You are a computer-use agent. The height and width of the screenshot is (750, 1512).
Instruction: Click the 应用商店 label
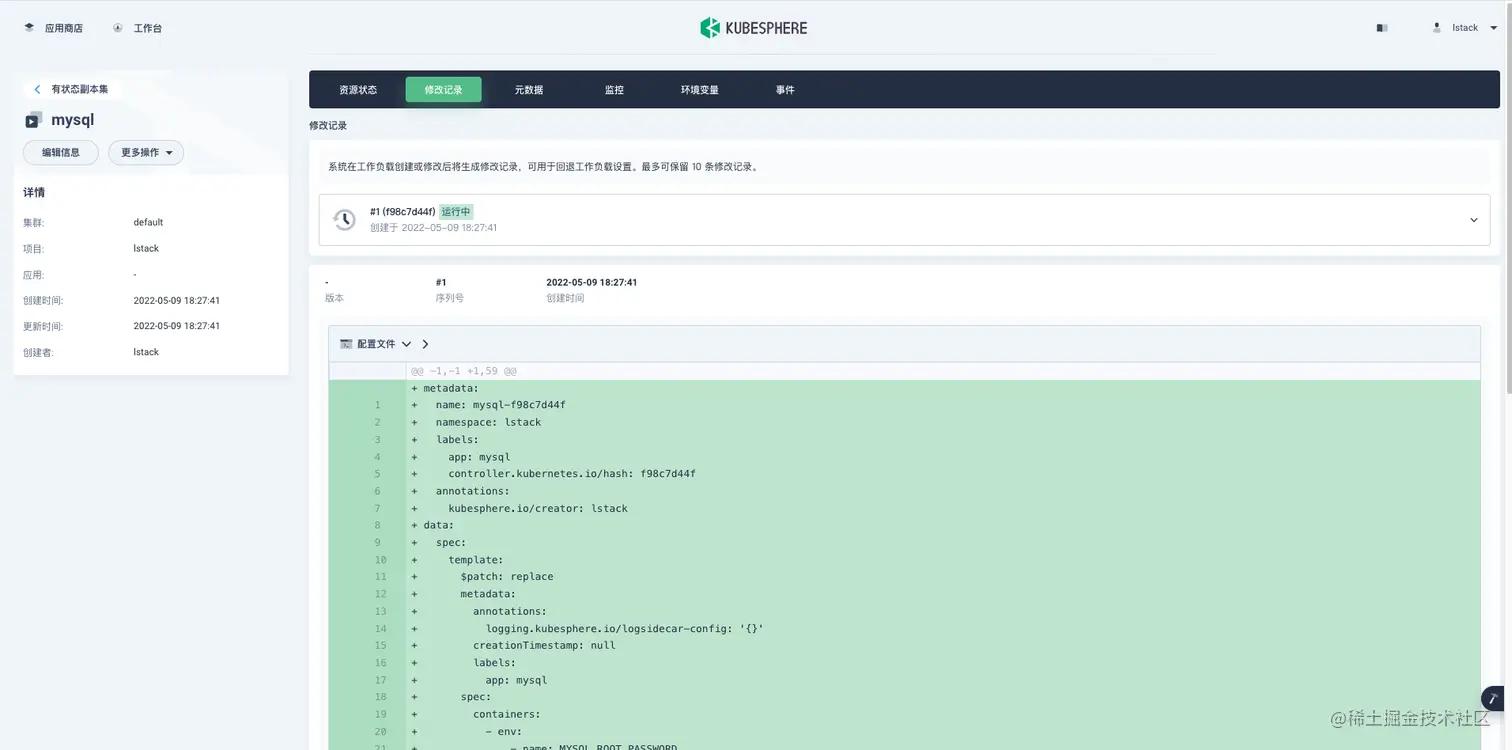(x=64, y=28)
